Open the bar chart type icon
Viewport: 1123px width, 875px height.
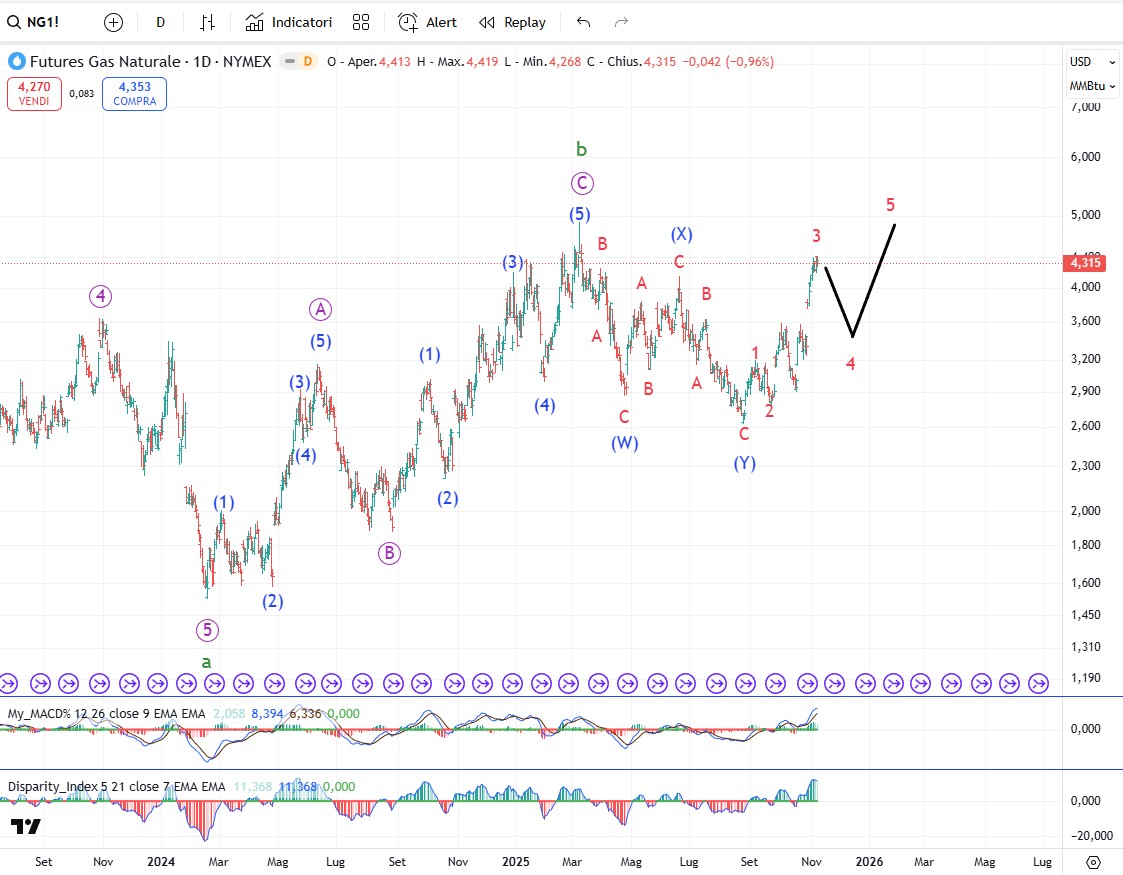point(207,22)
